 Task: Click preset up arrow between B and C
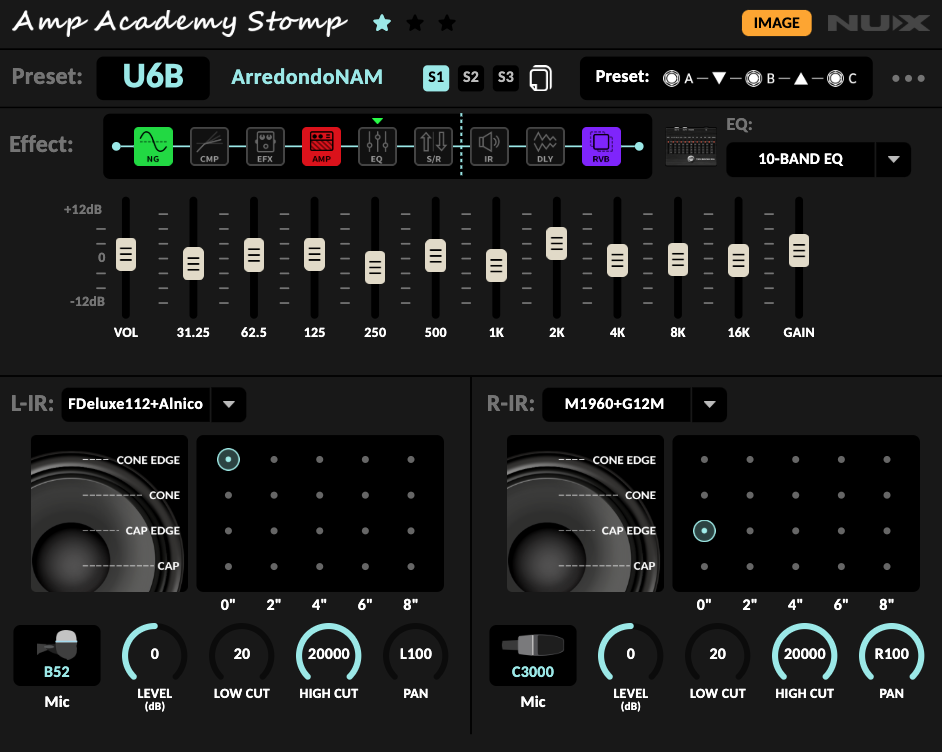tap(801, 78)
